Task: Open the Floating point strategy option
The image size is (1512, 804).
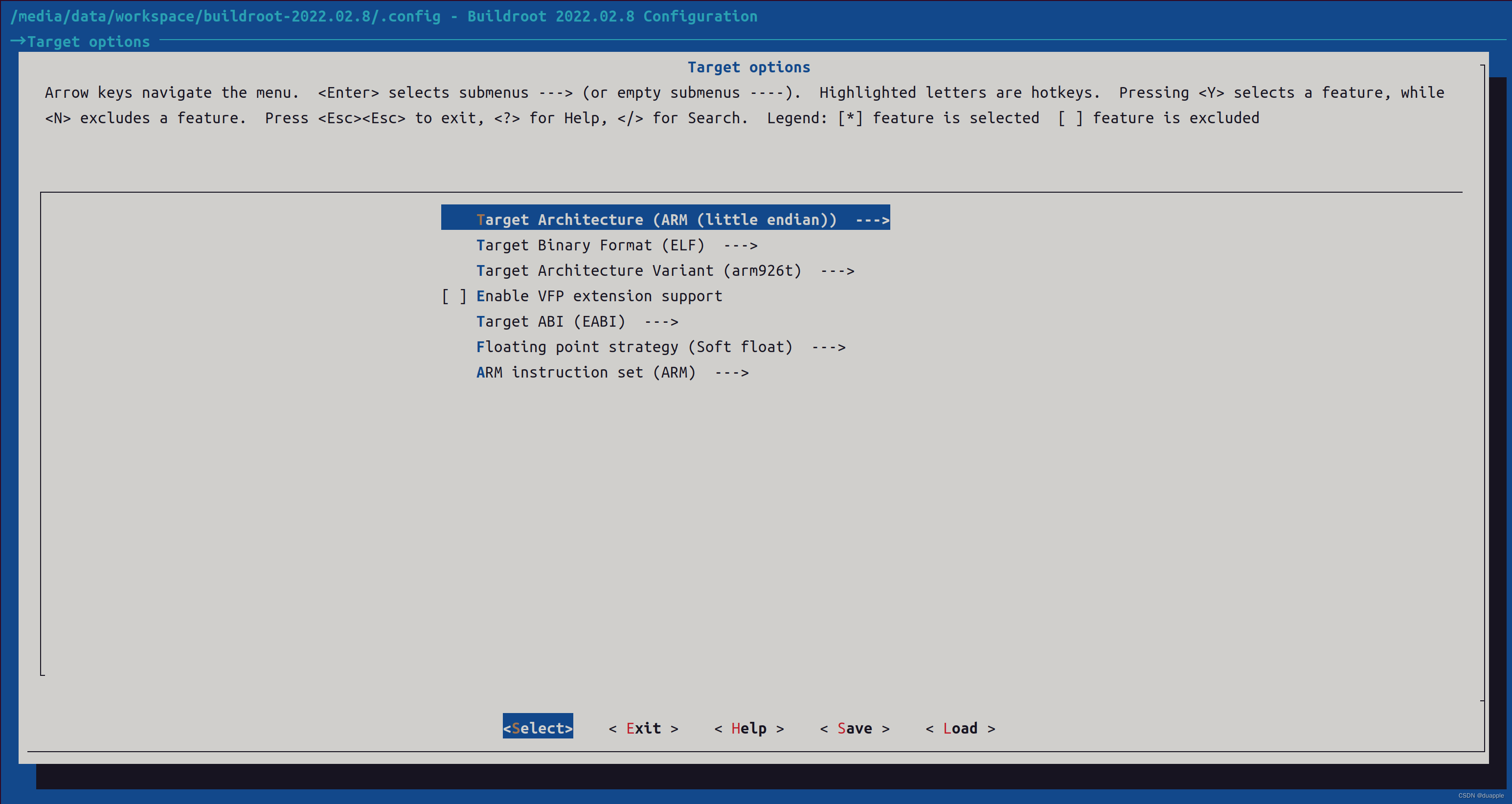Action: click(x=634, y=347)
